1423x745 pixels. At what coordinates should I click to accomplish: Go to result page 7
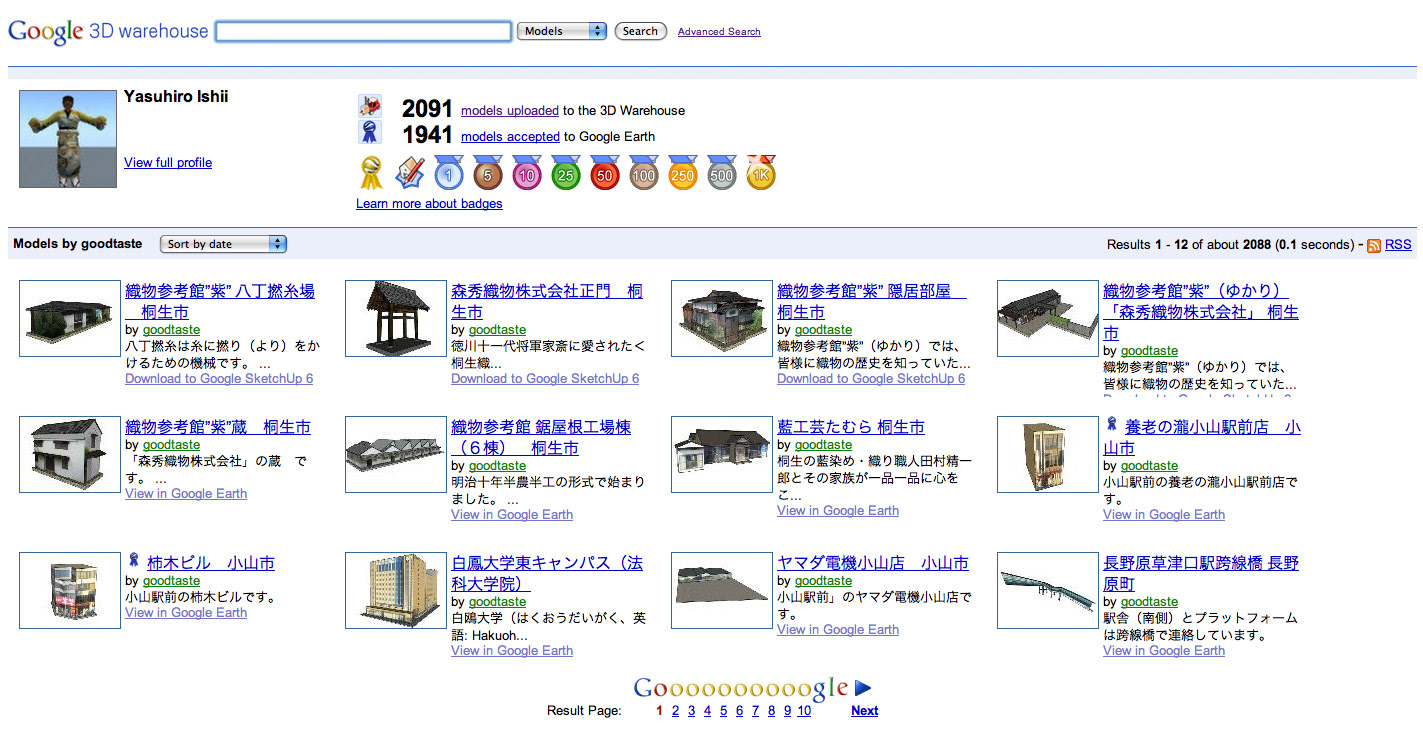tap(755, 711)
